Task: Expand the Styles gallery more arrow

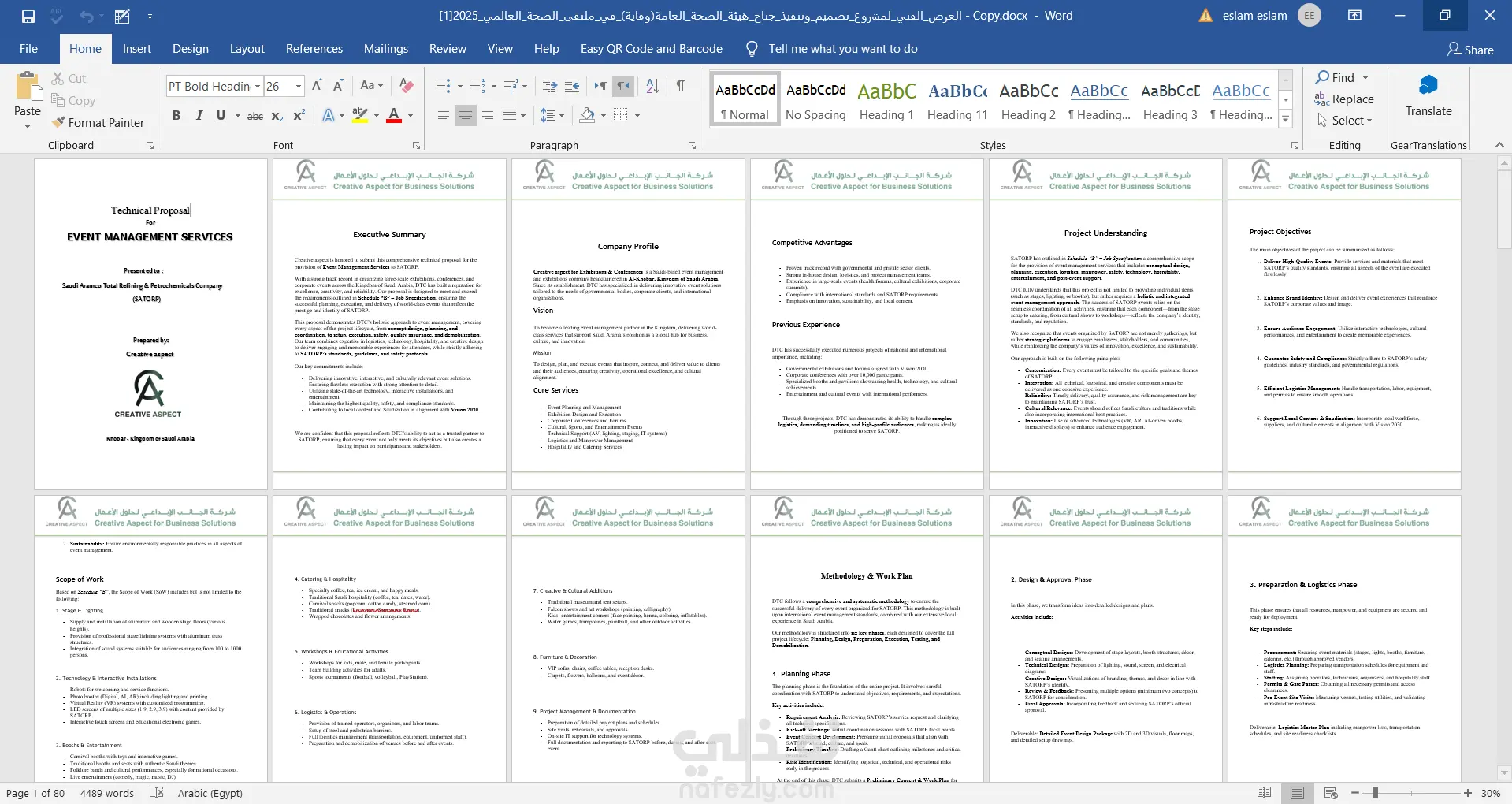Action: pyautogui.click(x=1285, y=120)
